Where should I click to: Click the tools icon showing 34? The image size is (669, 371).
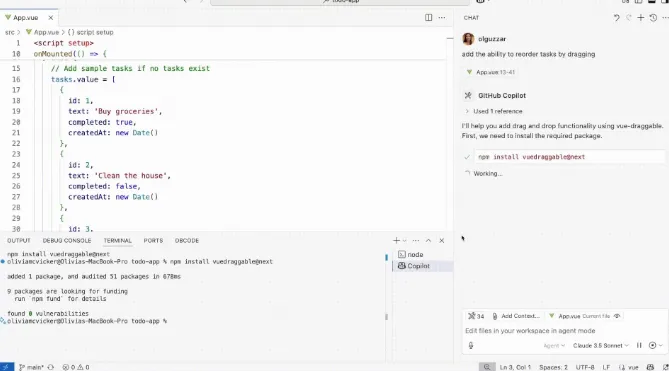coord(476,316)
